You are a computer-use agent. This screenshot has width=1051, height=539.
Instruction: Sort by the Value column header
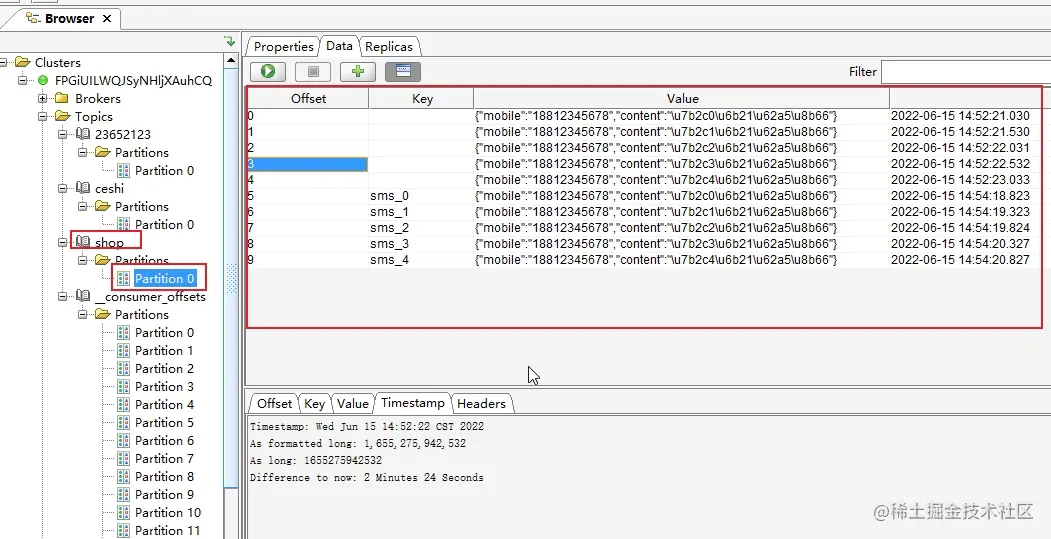click(682, 99)
